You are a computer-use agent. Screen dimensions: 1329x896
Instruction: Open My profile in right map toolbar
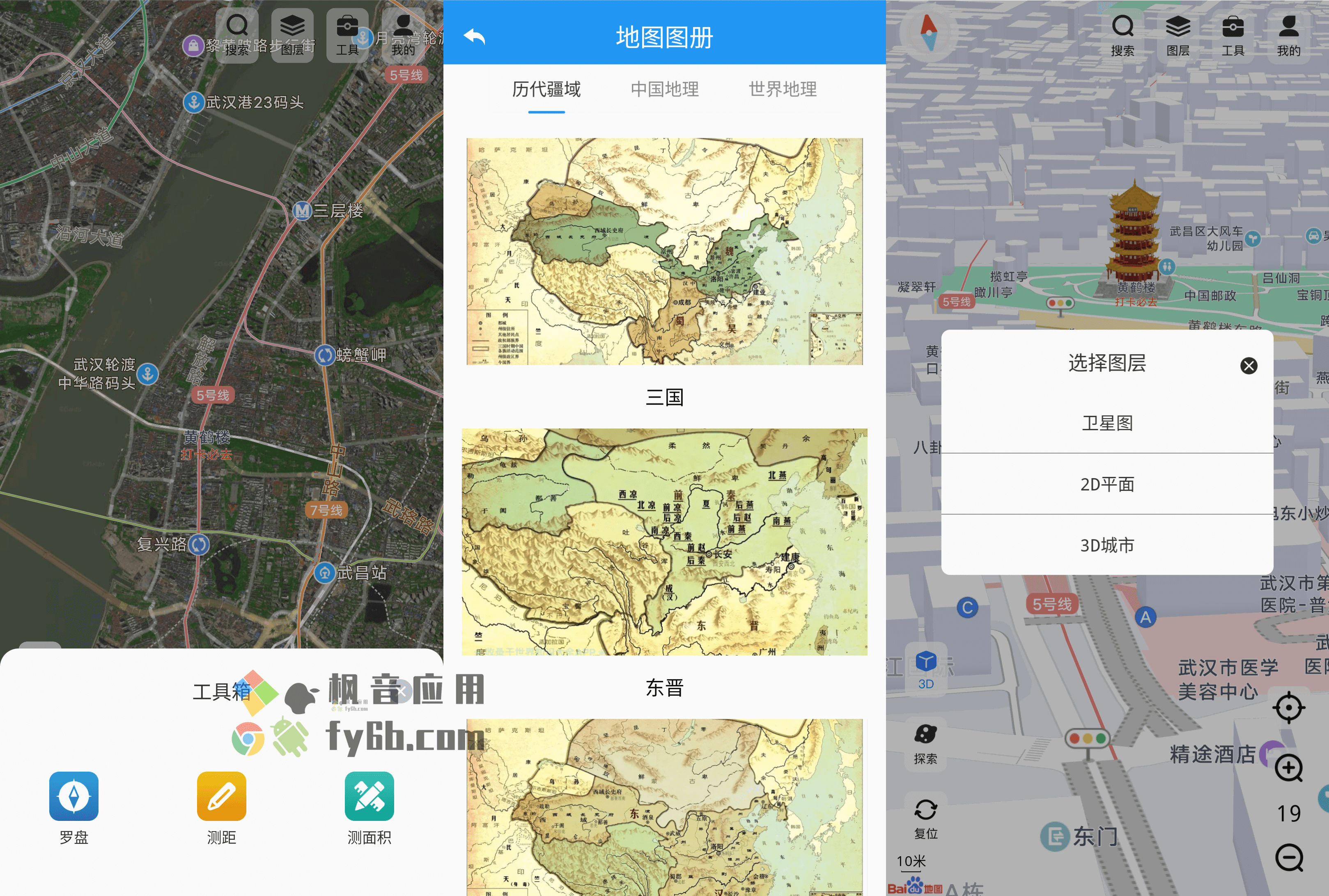click(1288, 35)
